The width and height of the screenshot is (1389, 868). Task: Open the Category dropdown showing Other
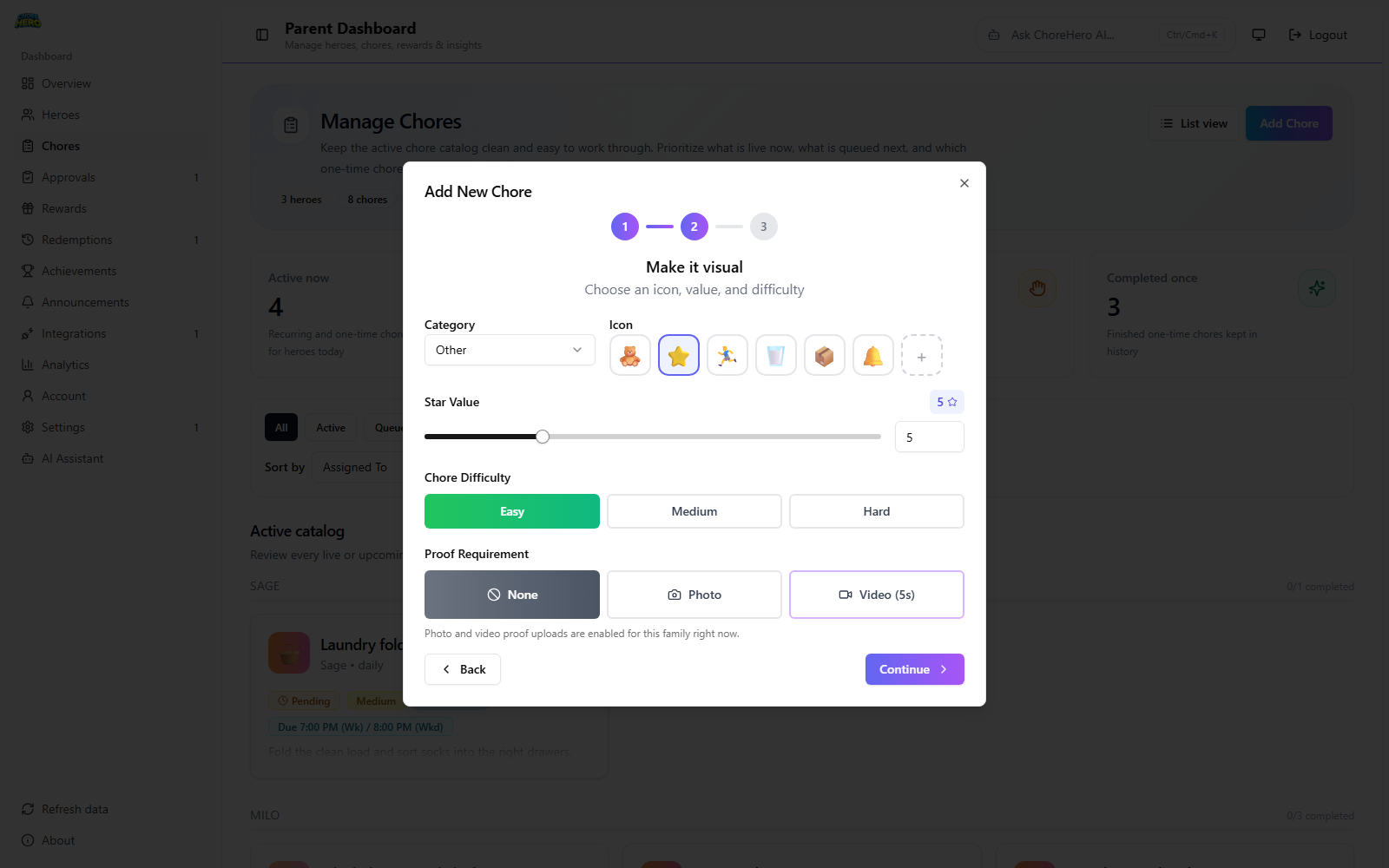509,350
